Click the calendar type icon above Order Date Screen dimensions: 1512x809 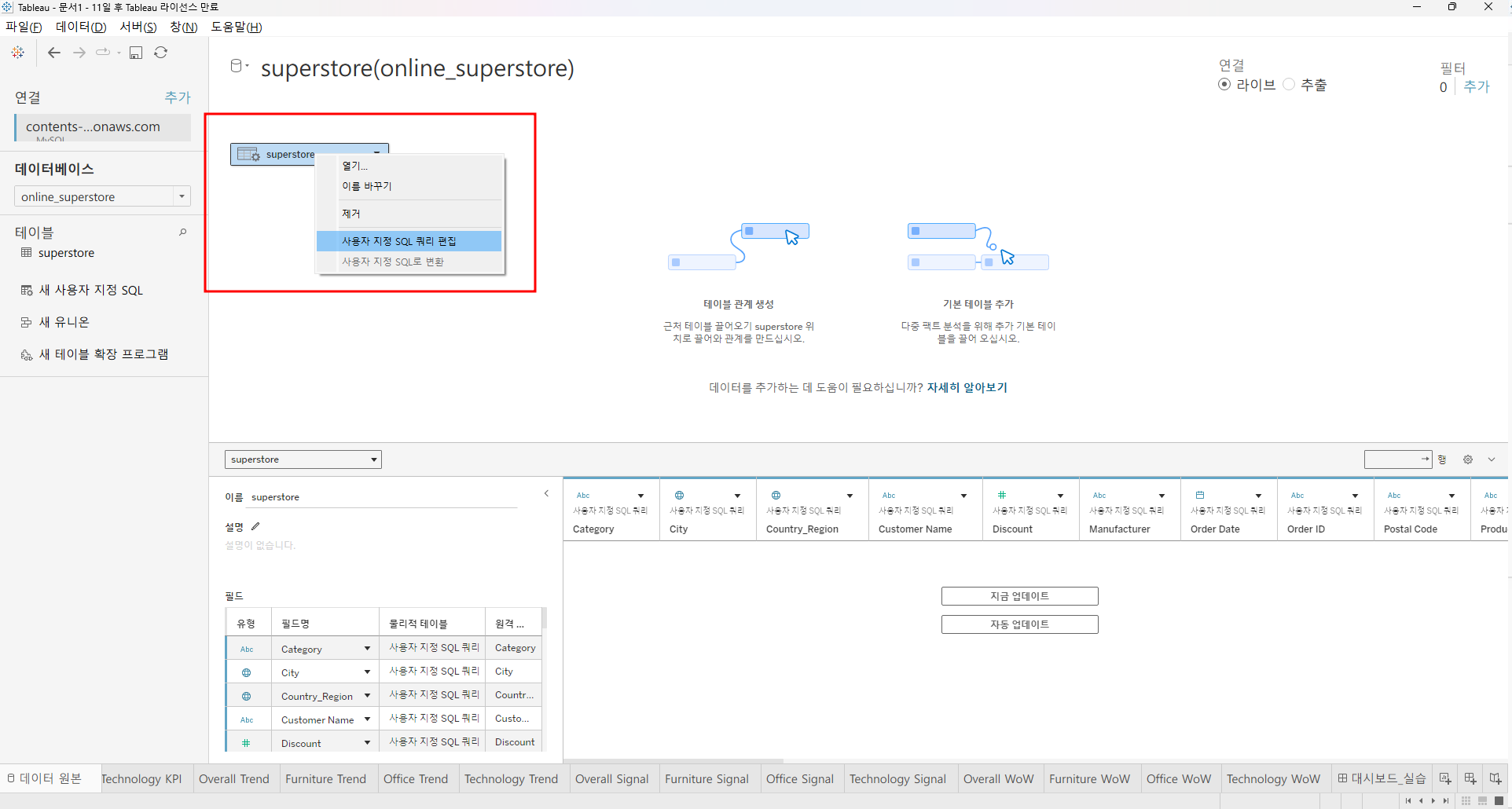tap(1200, 496)
